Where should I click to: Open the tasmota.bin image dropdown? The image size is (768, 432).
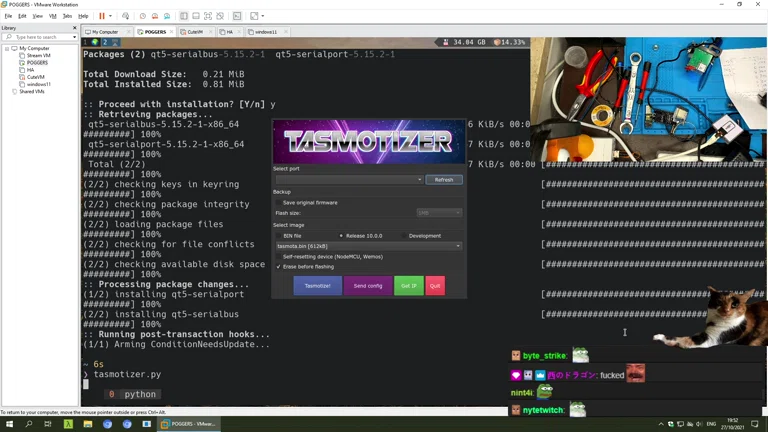point(368,246)
